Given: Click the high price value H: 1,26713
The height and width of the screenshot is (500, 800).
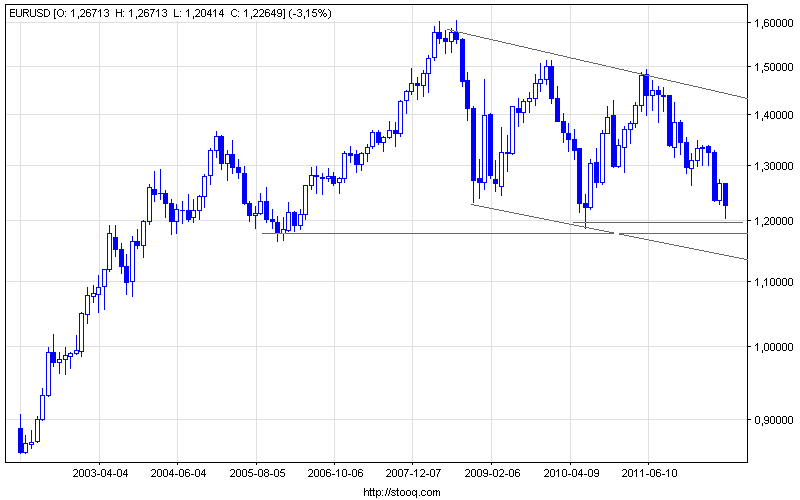Looking at the screenshot, I should point(141,14).
